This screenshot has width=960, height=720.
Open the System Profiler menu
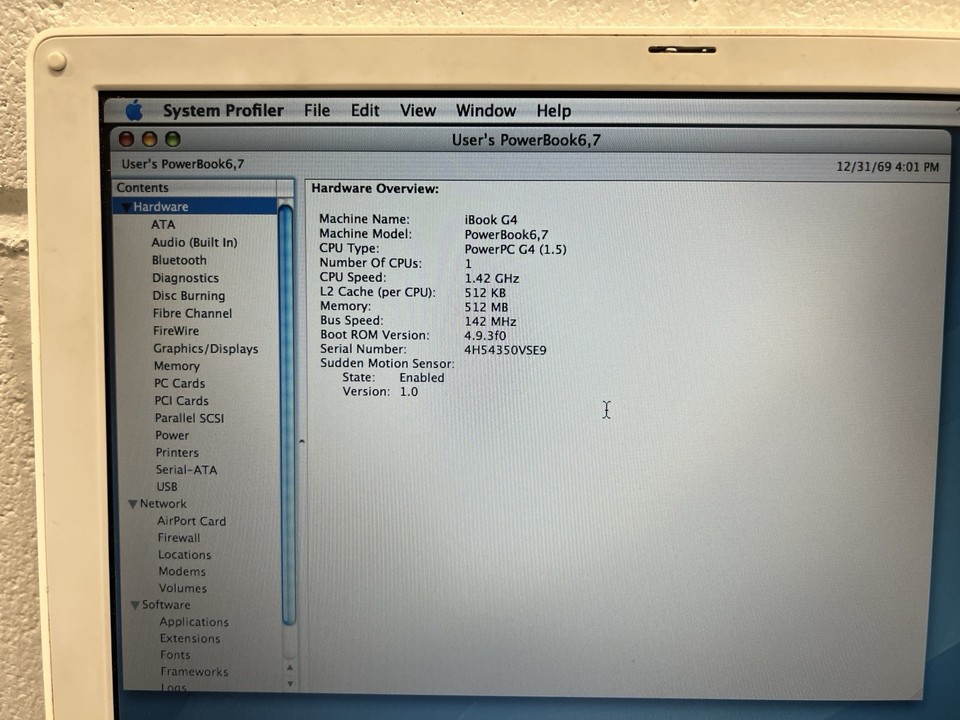coord(222,110)
